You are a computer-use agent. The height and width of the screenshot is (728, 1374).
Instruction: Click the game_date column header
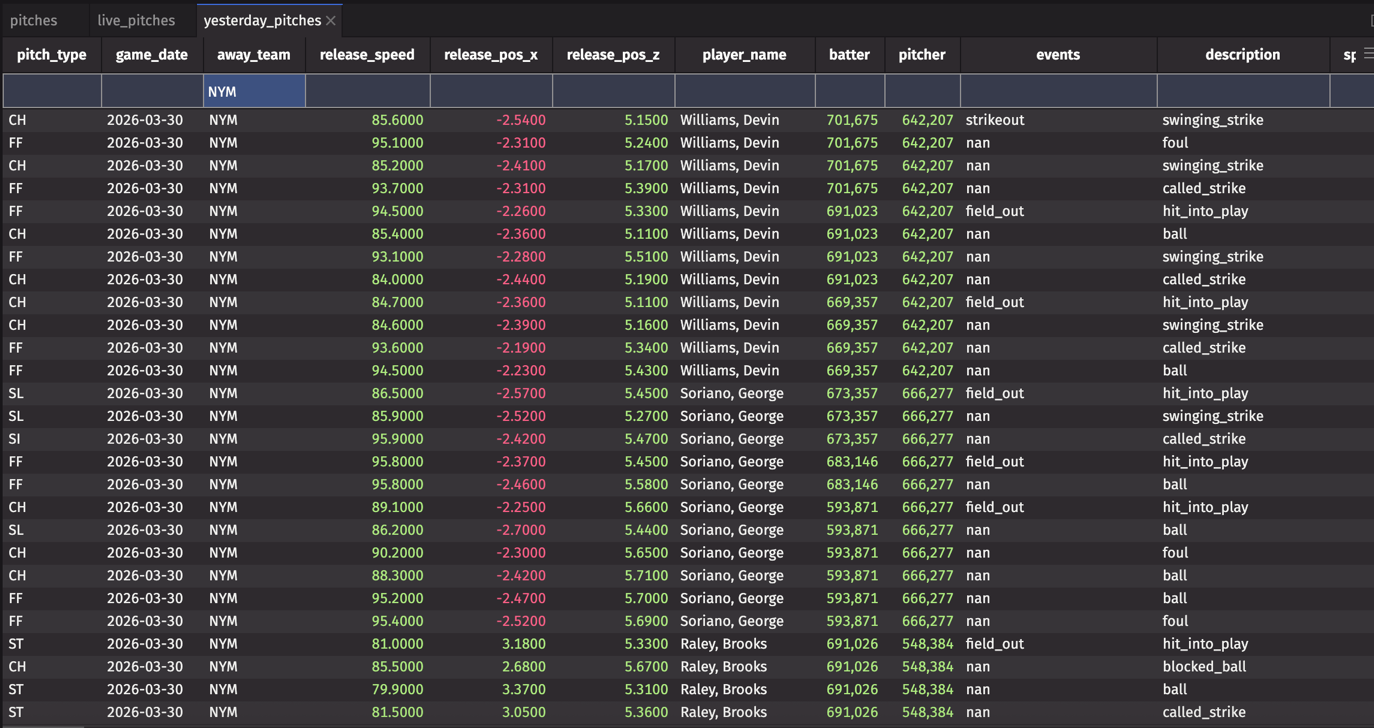(x=152, y=55)
